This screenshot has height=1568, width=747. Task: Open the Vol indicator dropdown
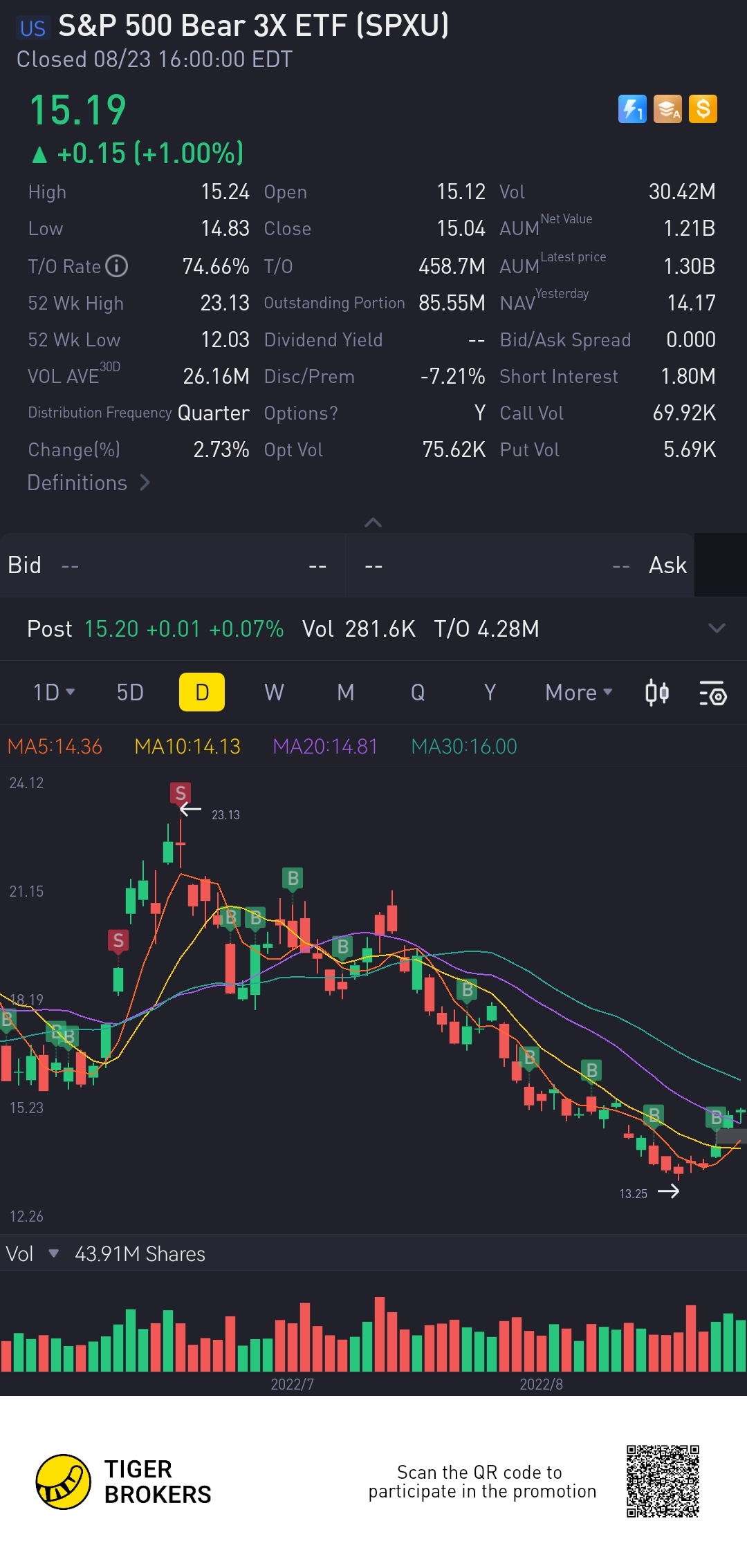click(33, 1253)
